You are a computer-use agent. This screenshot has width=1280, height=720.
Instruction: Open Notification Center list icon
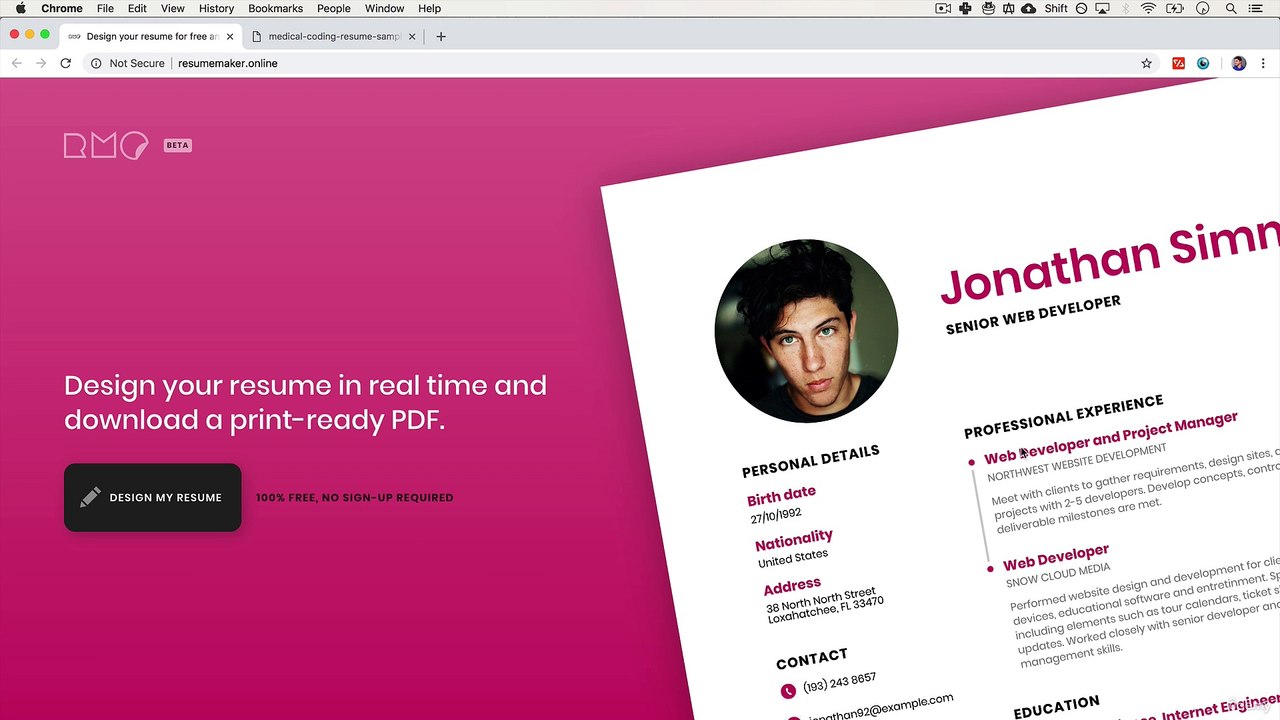(1257, 8)
